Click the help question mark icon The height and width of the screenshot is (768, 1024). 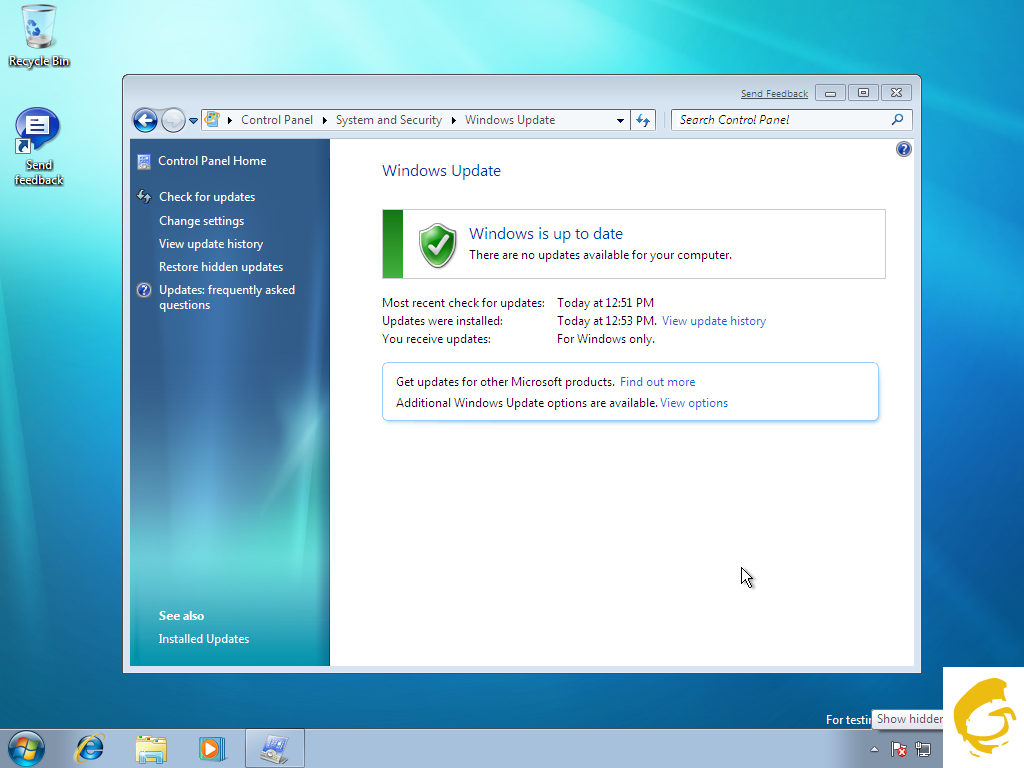[904, 149]
